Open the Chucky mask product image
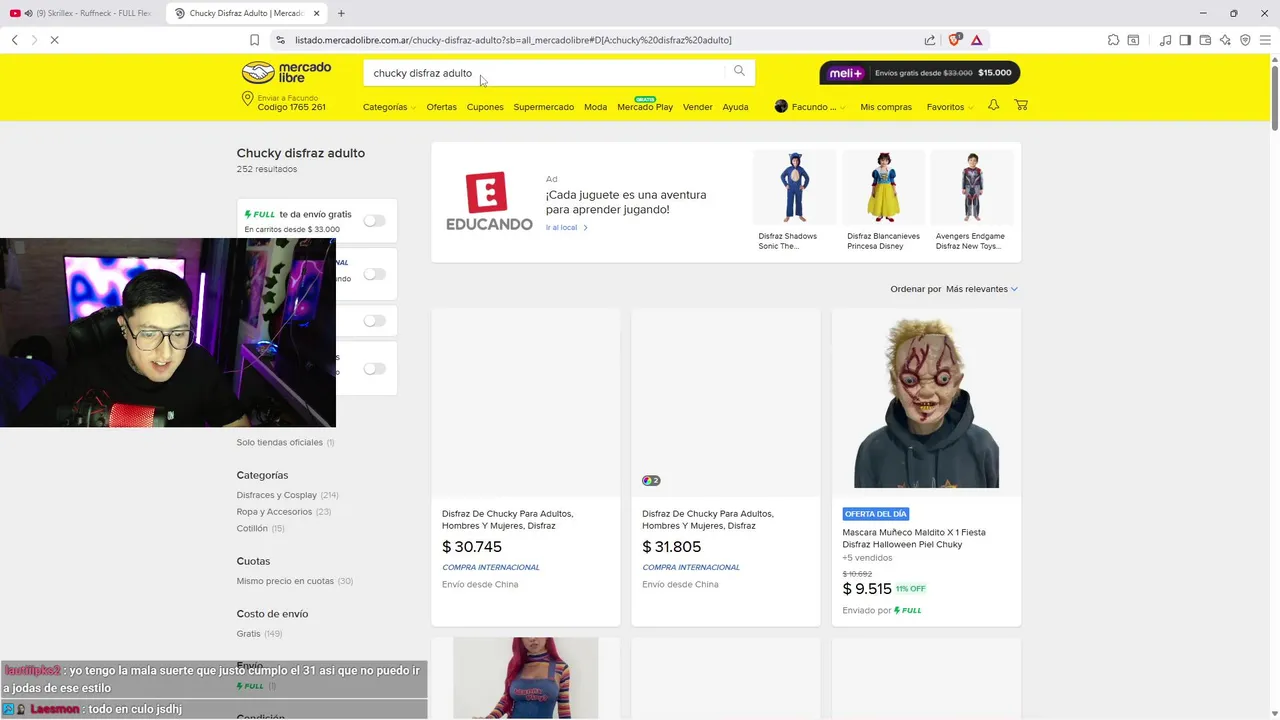The image size is (1280, 720). (x=926, y=402)
